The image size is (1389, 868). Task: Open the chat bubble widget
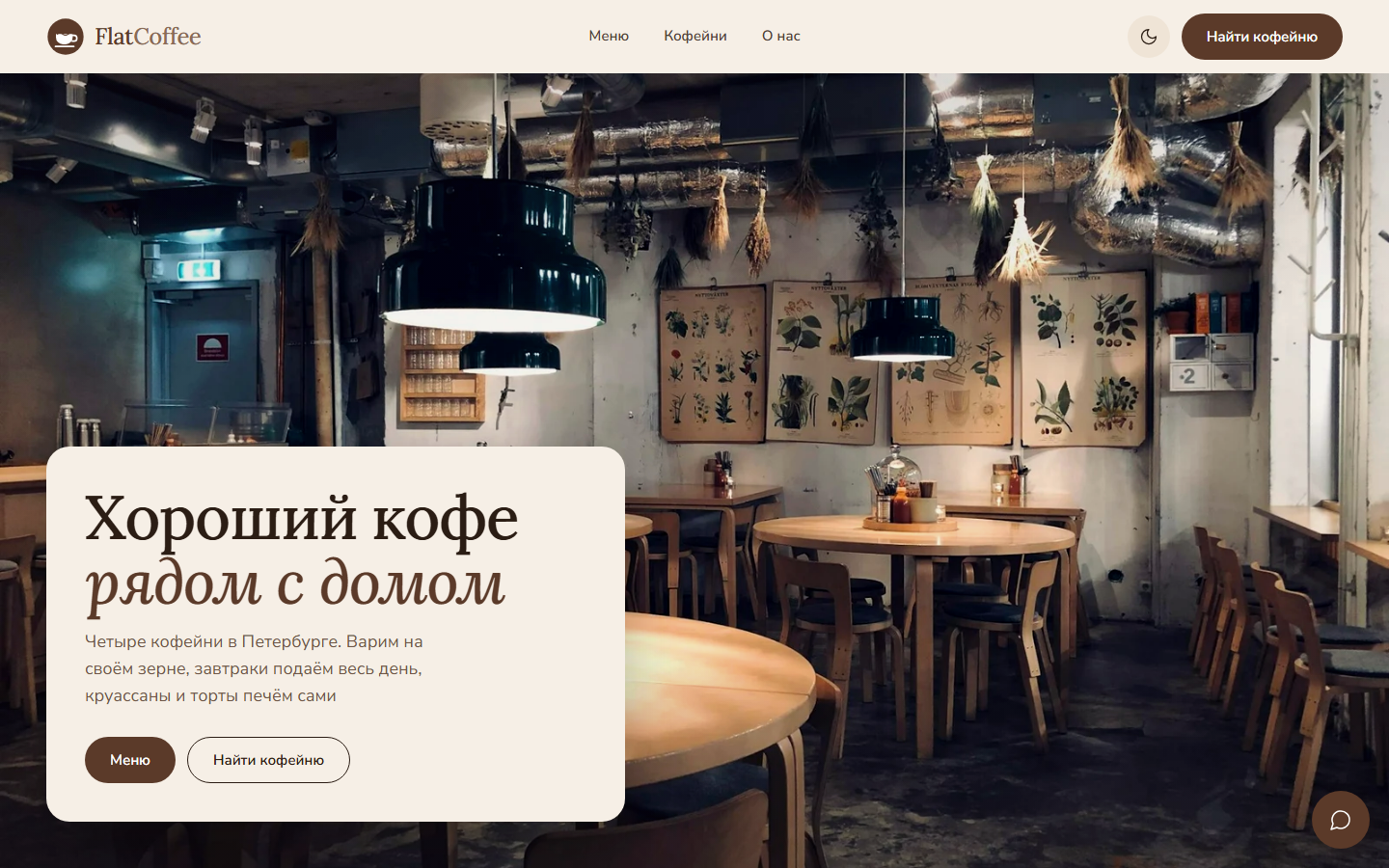1341,820
